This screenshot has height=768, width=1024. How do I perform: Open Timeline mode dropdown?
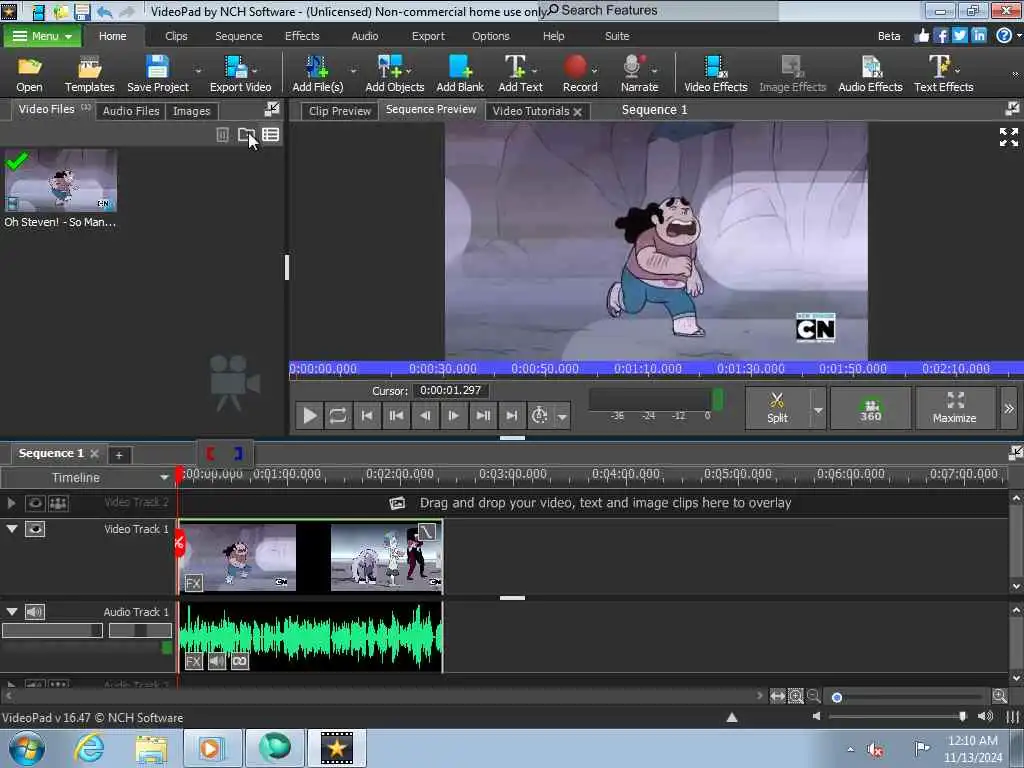pos(164,478)
